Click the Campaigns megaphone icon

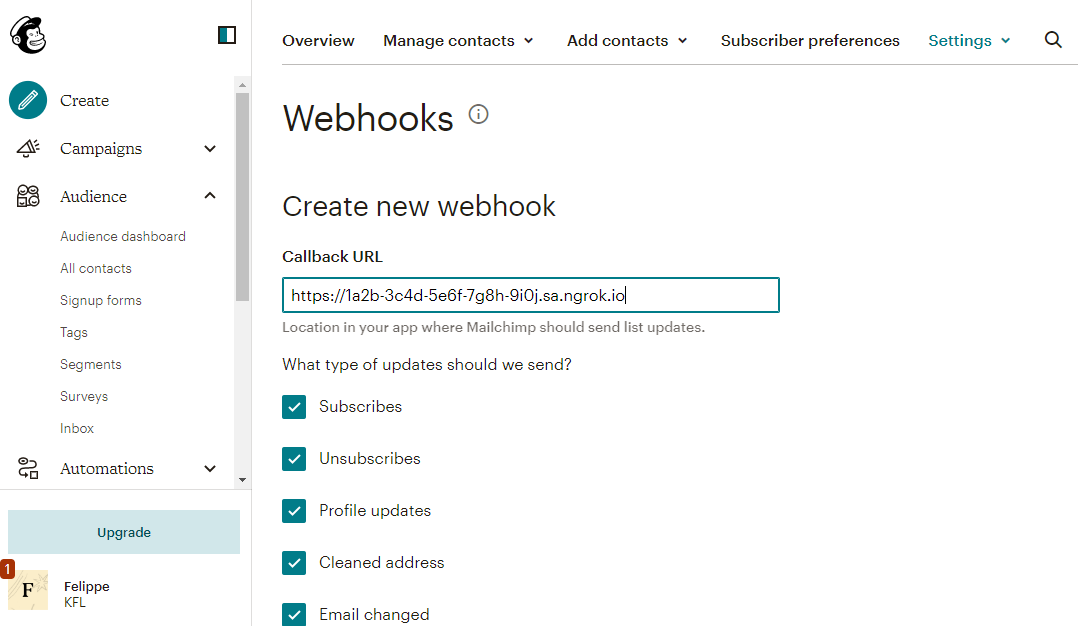coord(28,148)
